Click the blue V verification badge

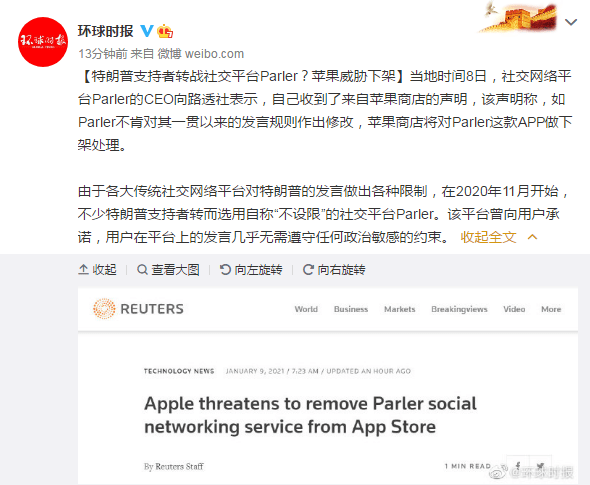click(x=146, y=31)
